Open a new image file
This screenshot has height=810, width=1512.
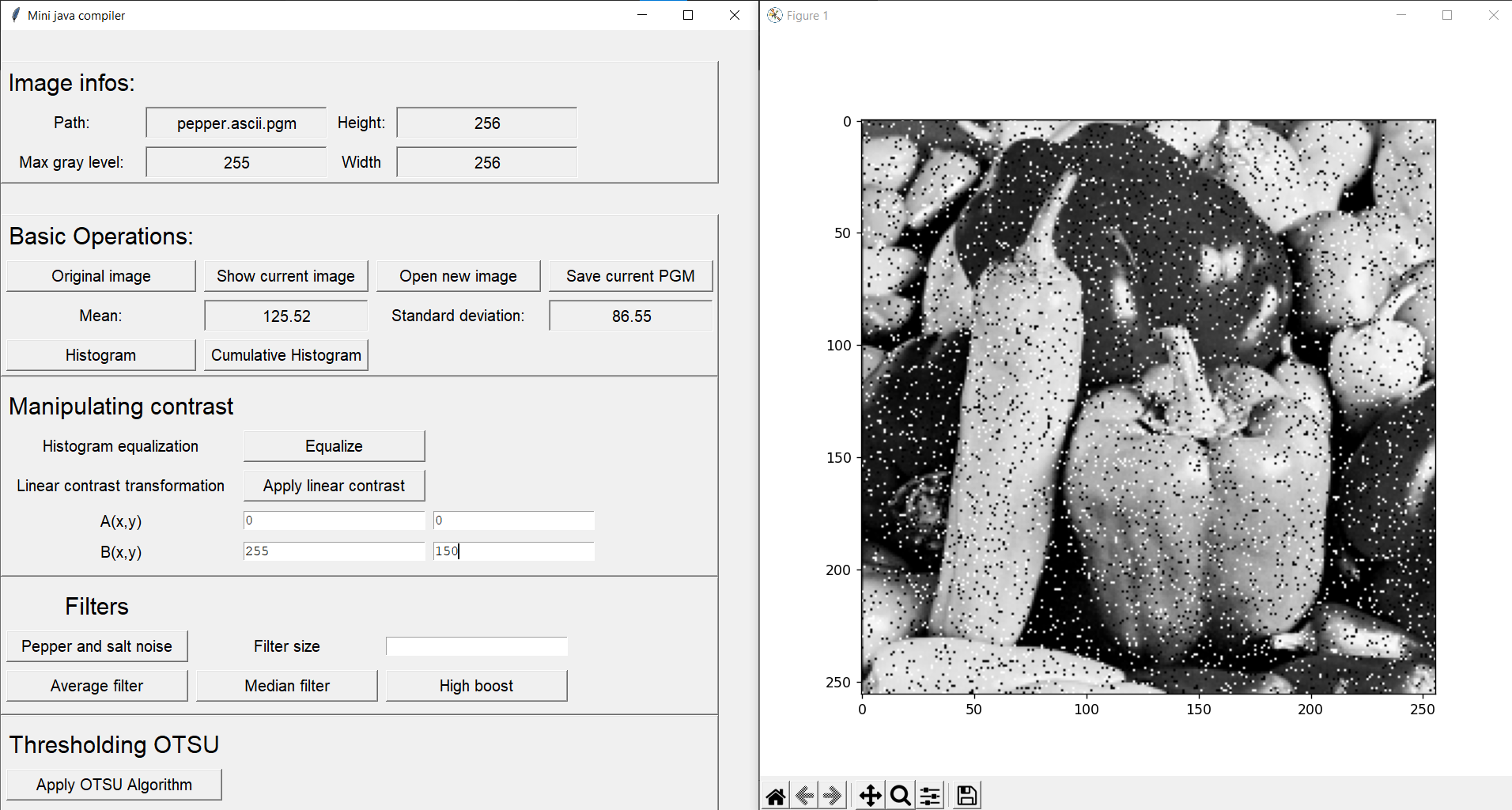pos(459,275)
